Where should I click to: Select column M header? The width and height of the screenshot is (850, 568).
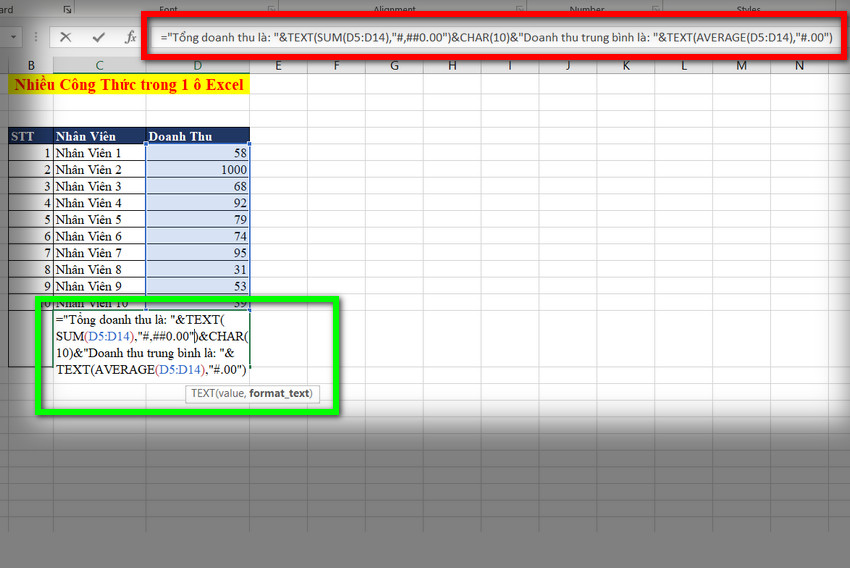[x=741, y=66]
